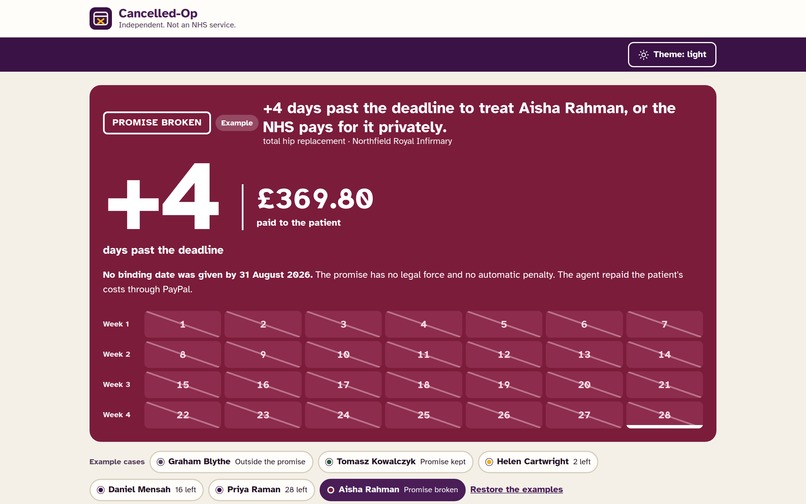The width and height of the screenshot is (806, 504).
Task: Select the Helen Cartwright example case
Action: 538,462
